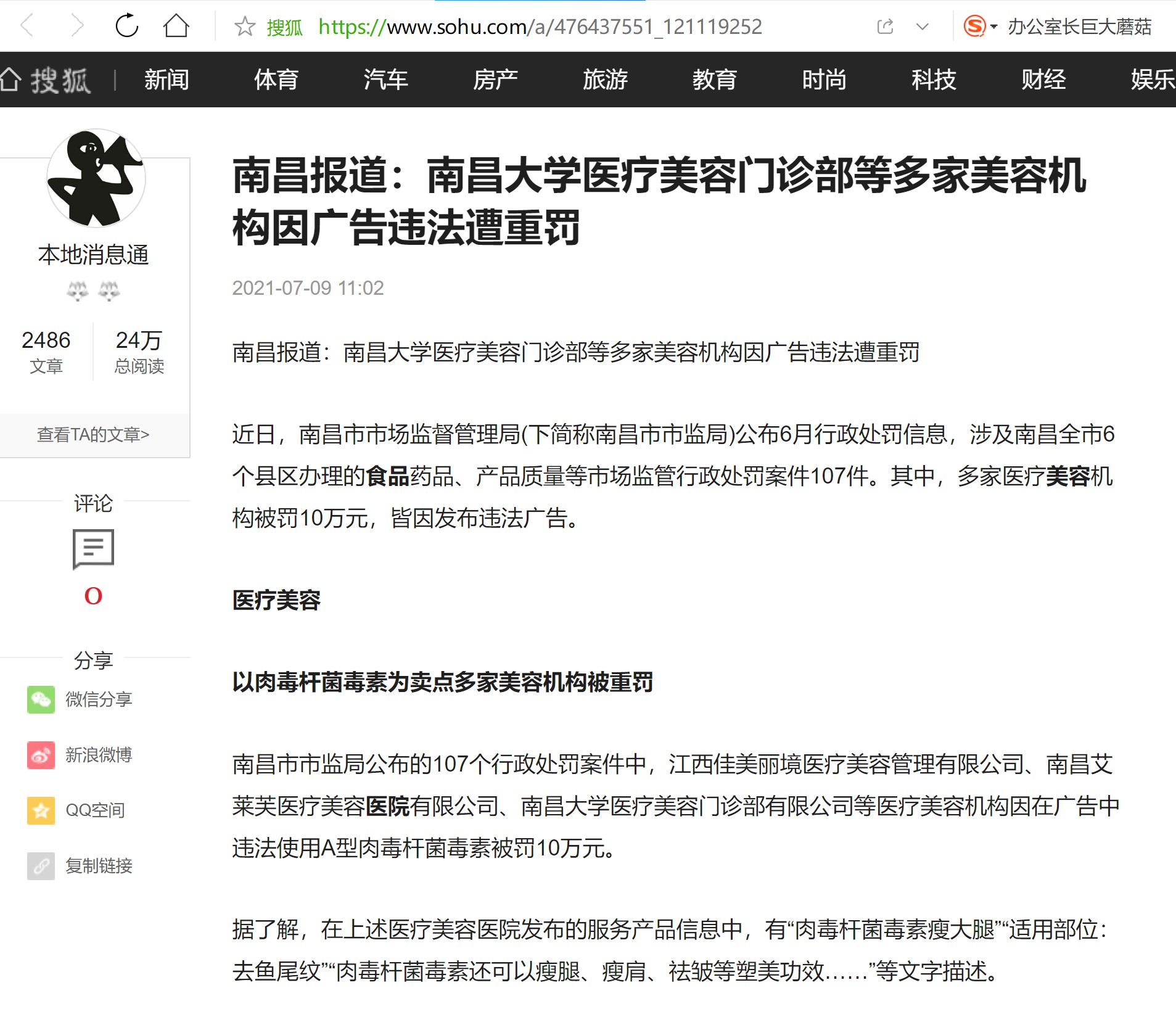Reload the page with refresh icon
The width and height of the screenshot is (1176, 1009).
tap(127, 26)
